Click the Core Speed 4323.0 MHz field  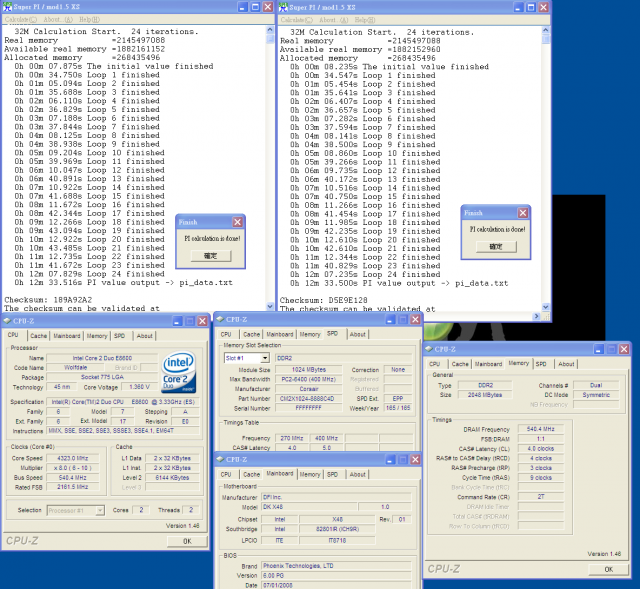coord(73,458)
